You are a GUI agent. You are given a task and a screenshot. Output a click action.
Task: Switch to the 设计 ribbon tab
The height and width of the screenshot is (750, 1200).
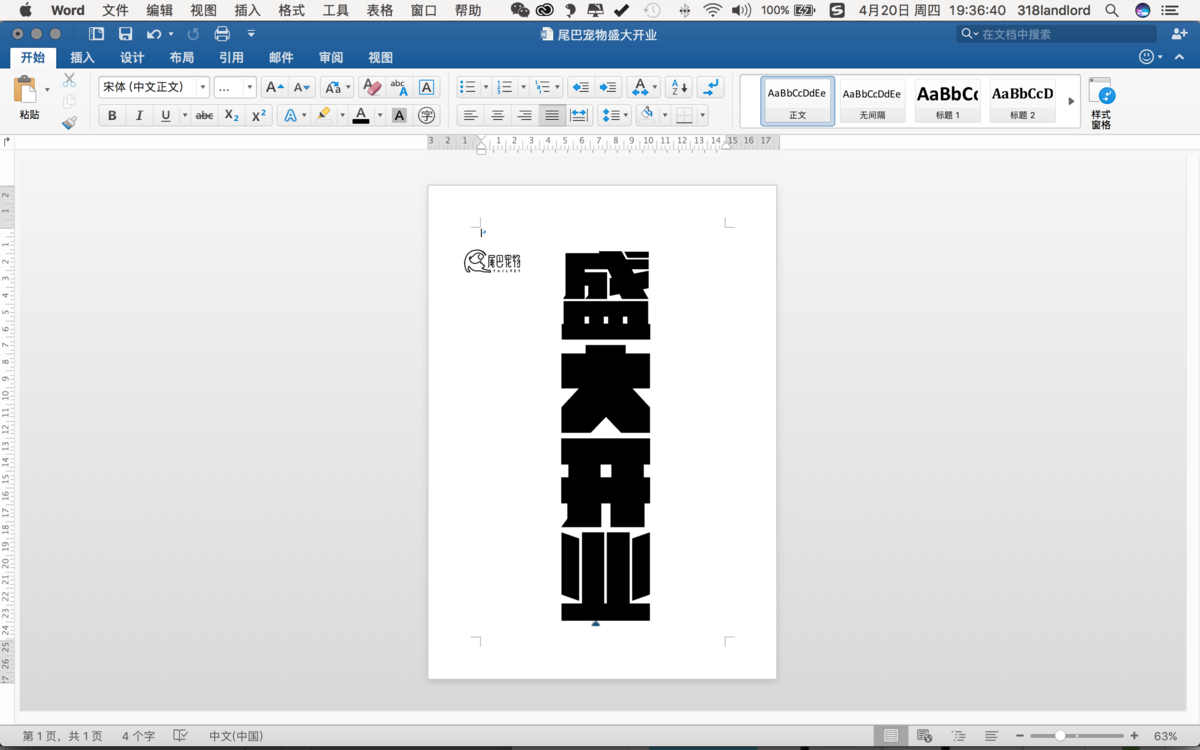tap(132, 57)
